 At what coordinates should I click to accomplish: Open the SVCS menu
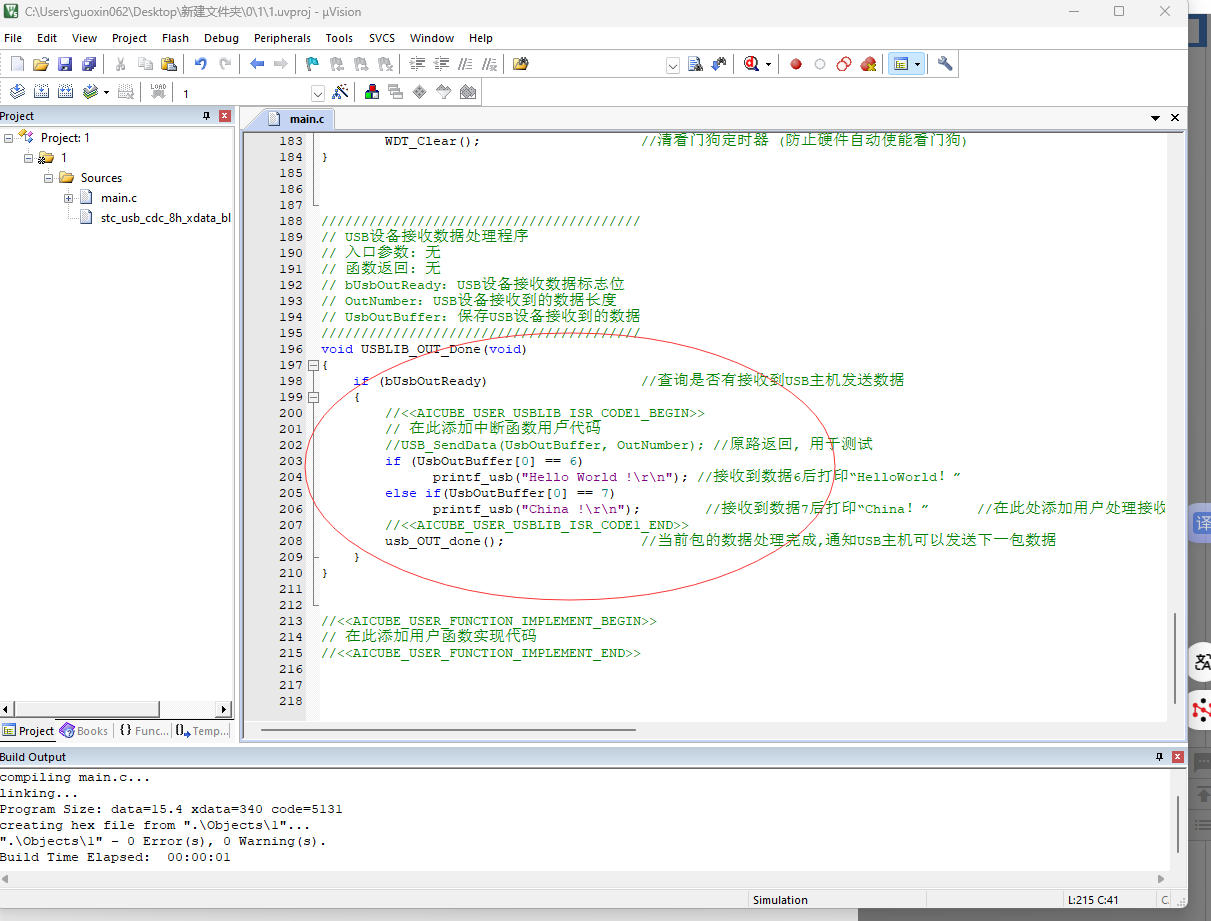coord(382,38)
